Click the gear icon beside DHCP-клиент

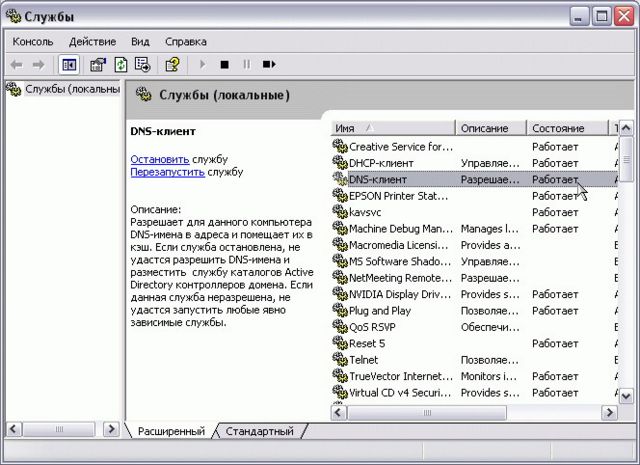[x=340, y=162]
